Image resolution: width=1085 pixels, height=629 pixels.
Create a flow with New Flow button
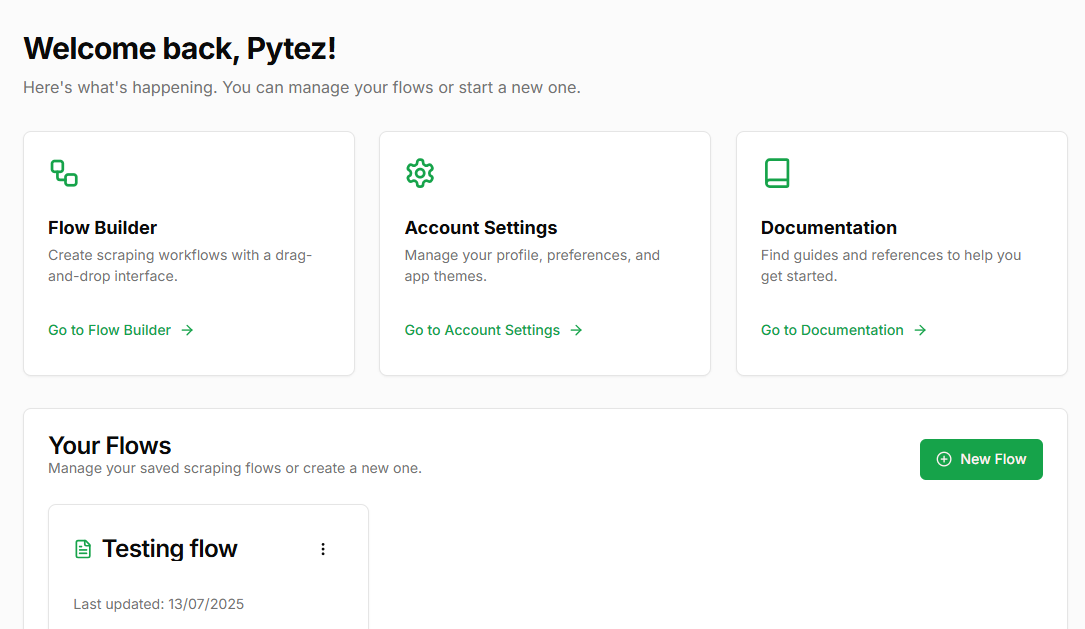click(x=981, y=459)
